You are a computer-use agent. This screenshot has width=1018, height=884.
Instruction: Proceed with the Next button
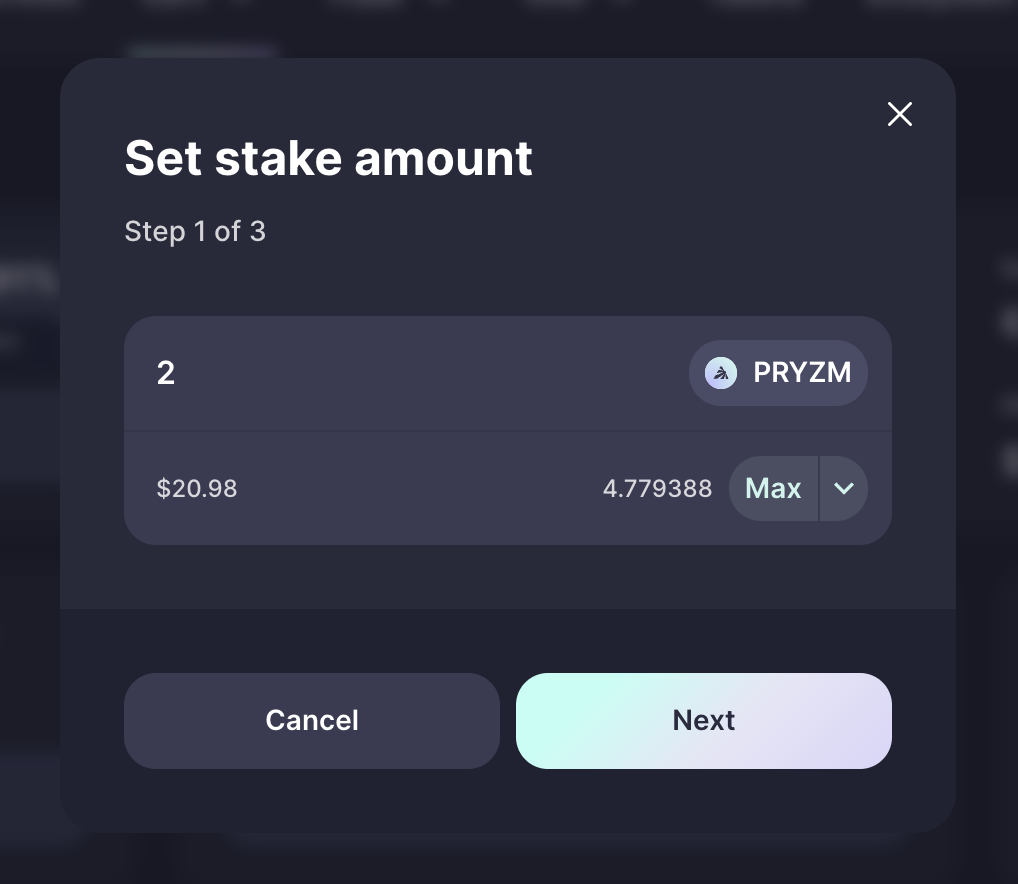[704, 720]
